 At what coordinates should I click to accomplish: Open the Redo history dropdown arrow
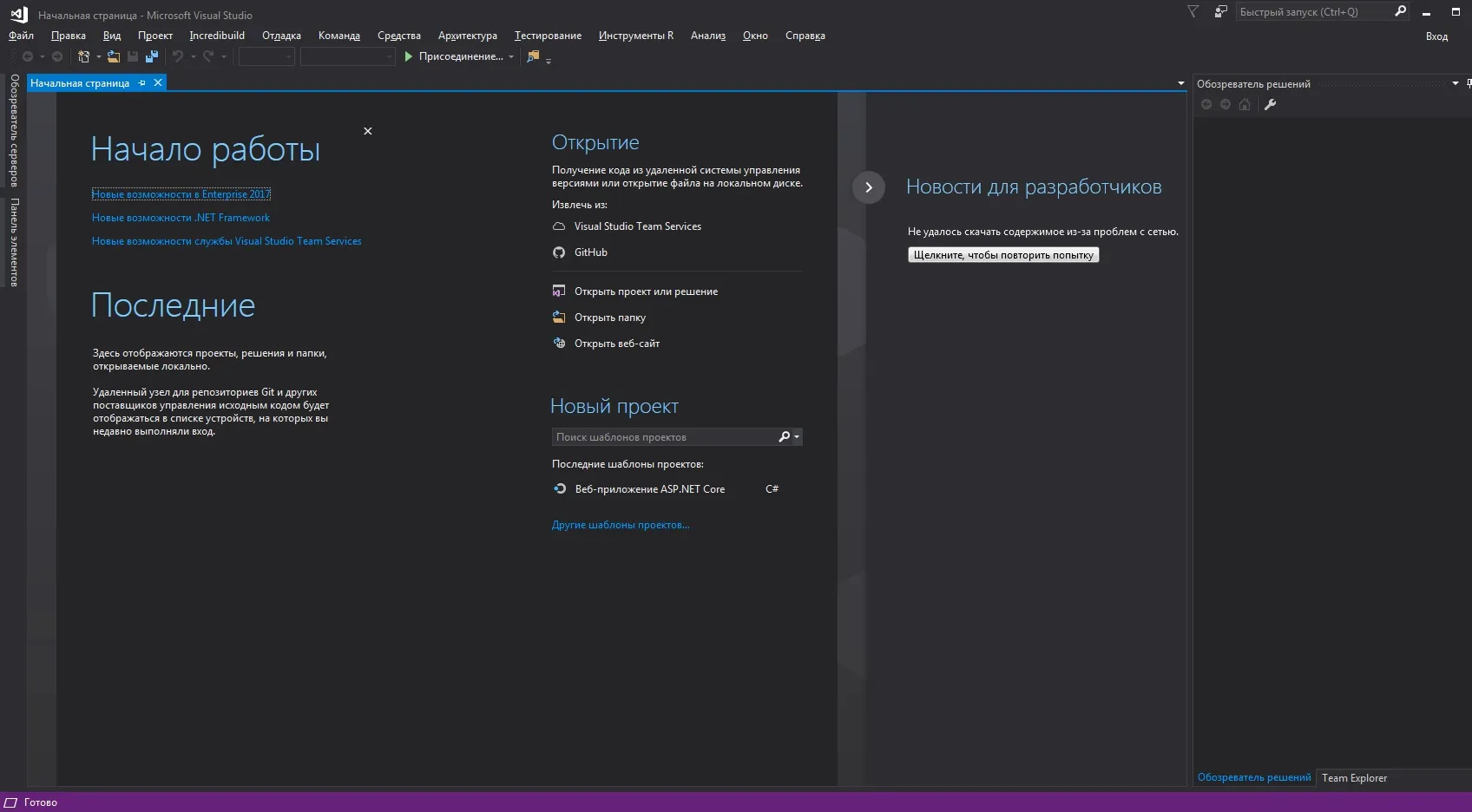[x=224, y=57]
